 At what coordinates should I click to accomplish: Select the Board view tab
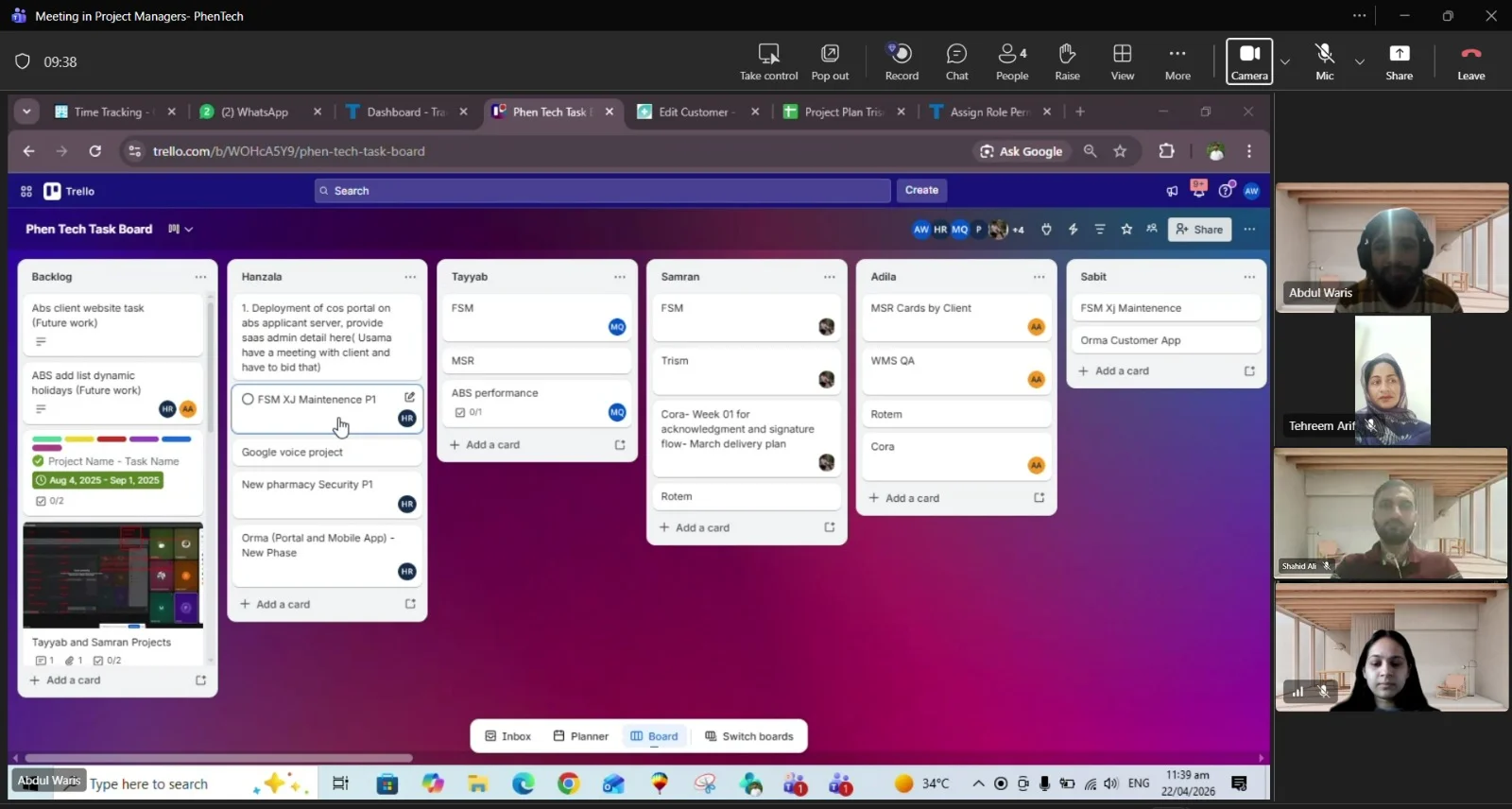(655, 736)
